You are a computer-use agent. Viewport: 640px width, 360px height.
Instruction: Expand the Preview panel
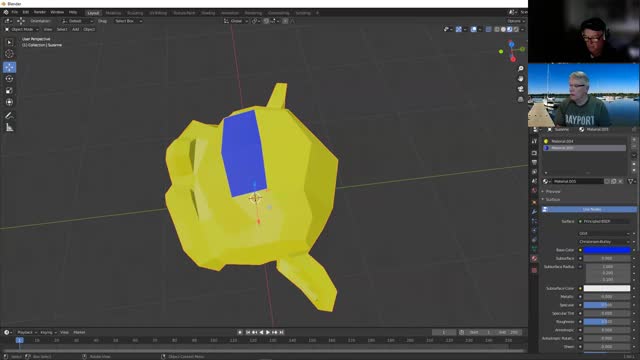553,191
